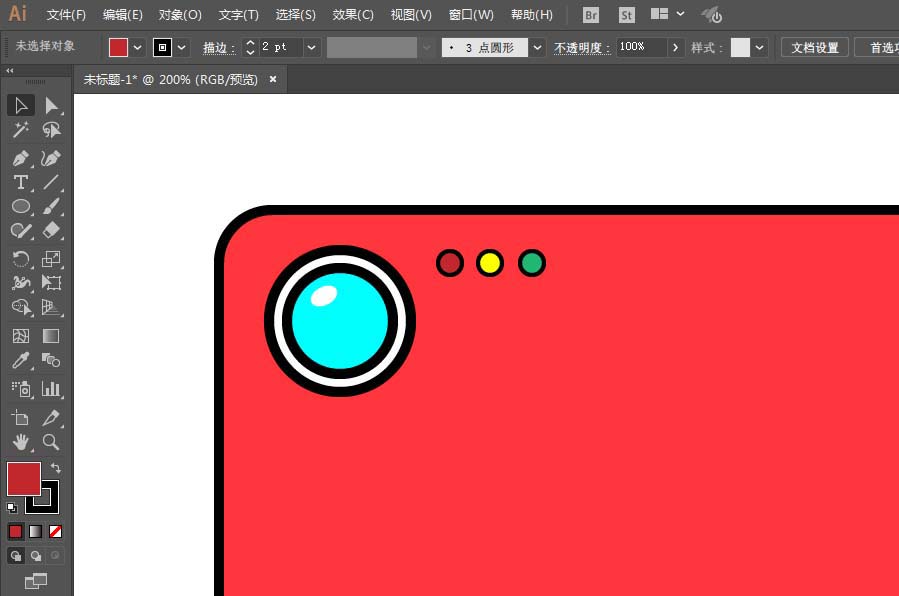The width and height of the screenshot is (899, 596).
Task: Select the Eraser tool
Action: [51, 230]
